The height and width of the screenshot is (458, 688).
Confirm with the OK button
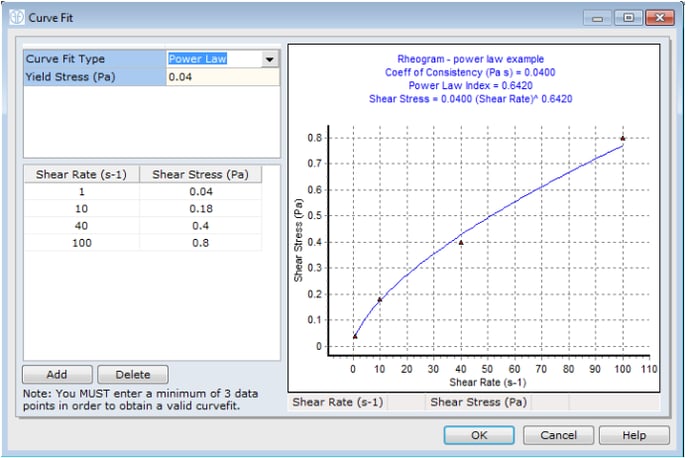pyautogui.click(x=478, y=435)
